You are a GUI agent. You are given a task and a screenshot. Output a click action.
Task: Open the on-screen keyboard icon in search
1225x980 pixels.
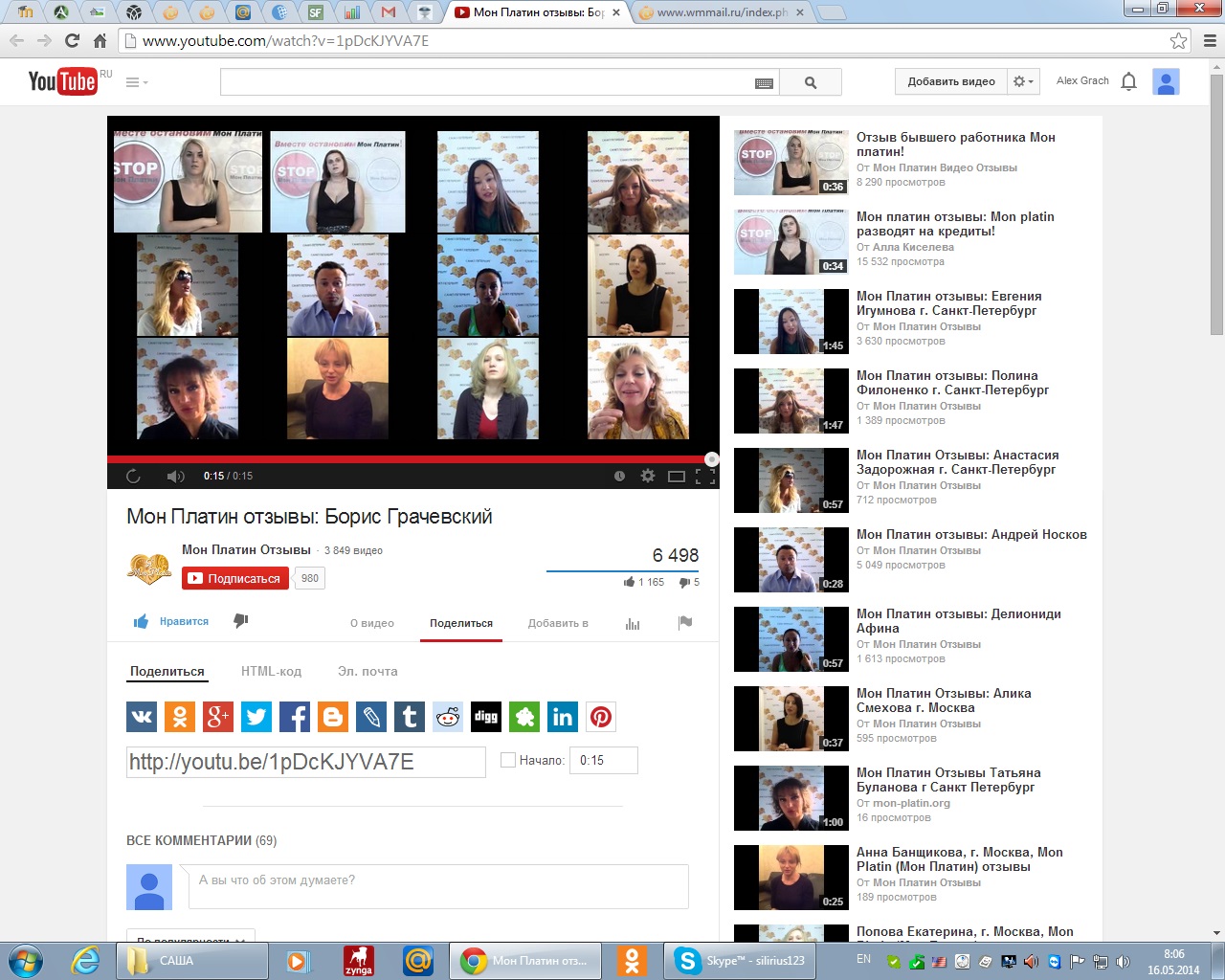coord(764,83)
